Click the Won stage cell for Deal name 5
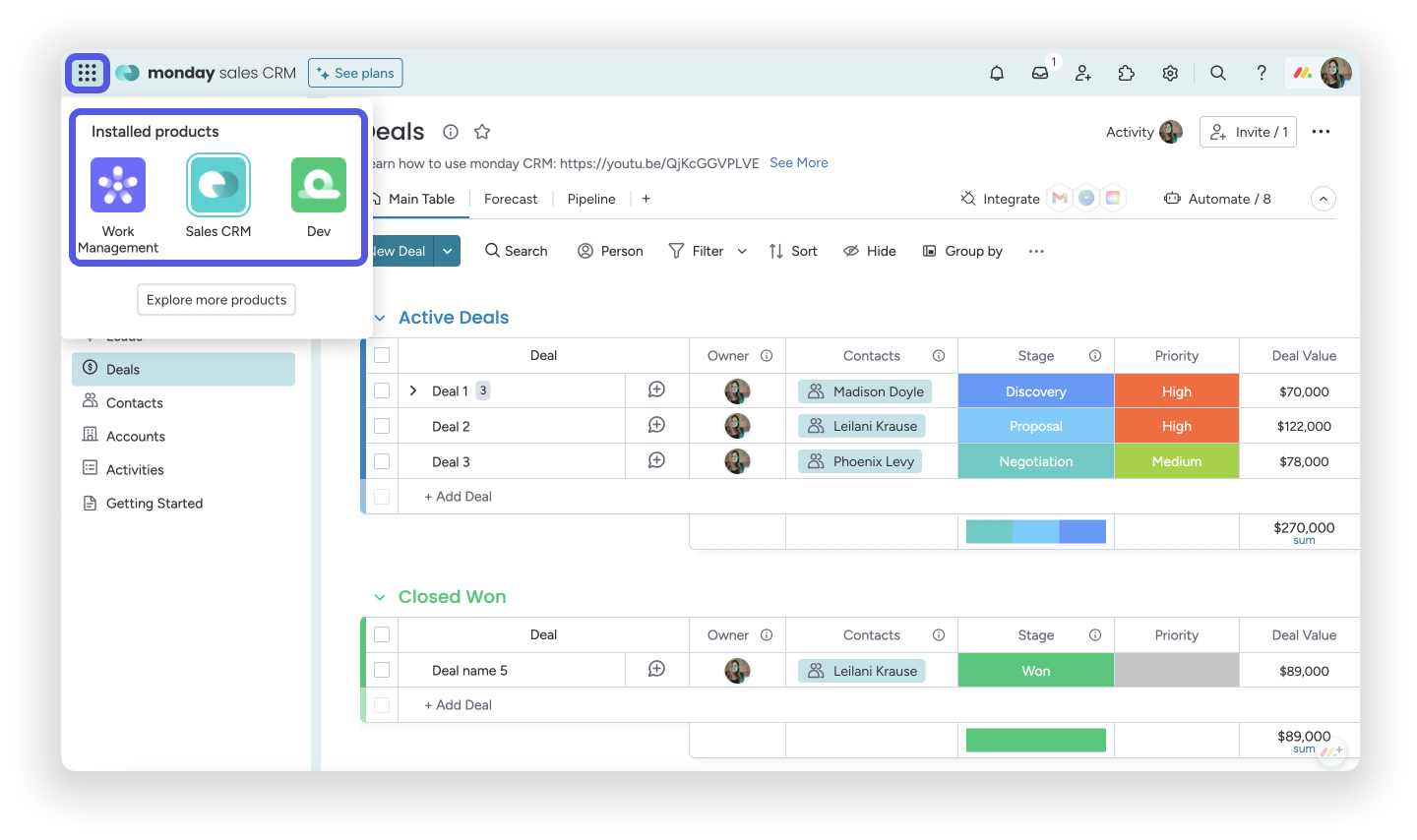The image size is (1417, 840). (x=1036, y=670)
